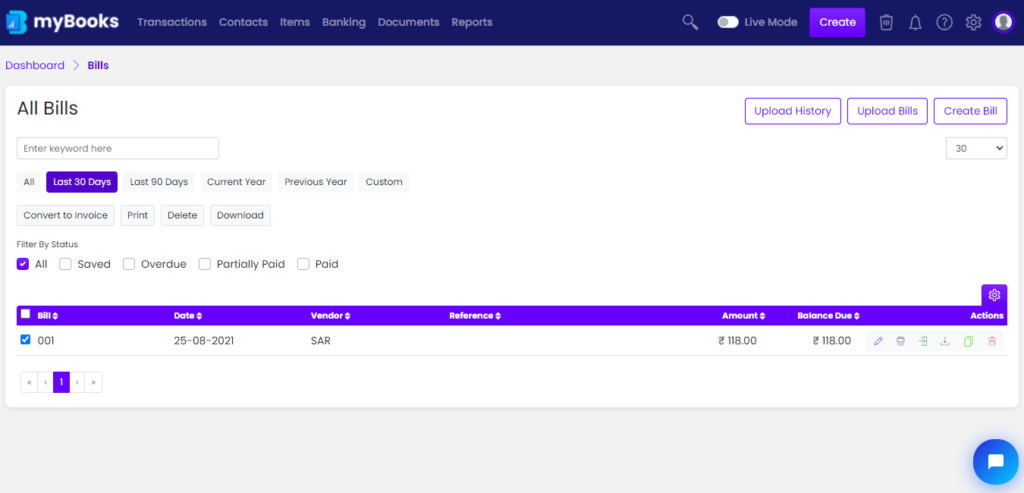Viewport: 1024px width, 493px height.
Task: Uncheck the bill 001 row checkbox
Action: [x=25, y=340]
